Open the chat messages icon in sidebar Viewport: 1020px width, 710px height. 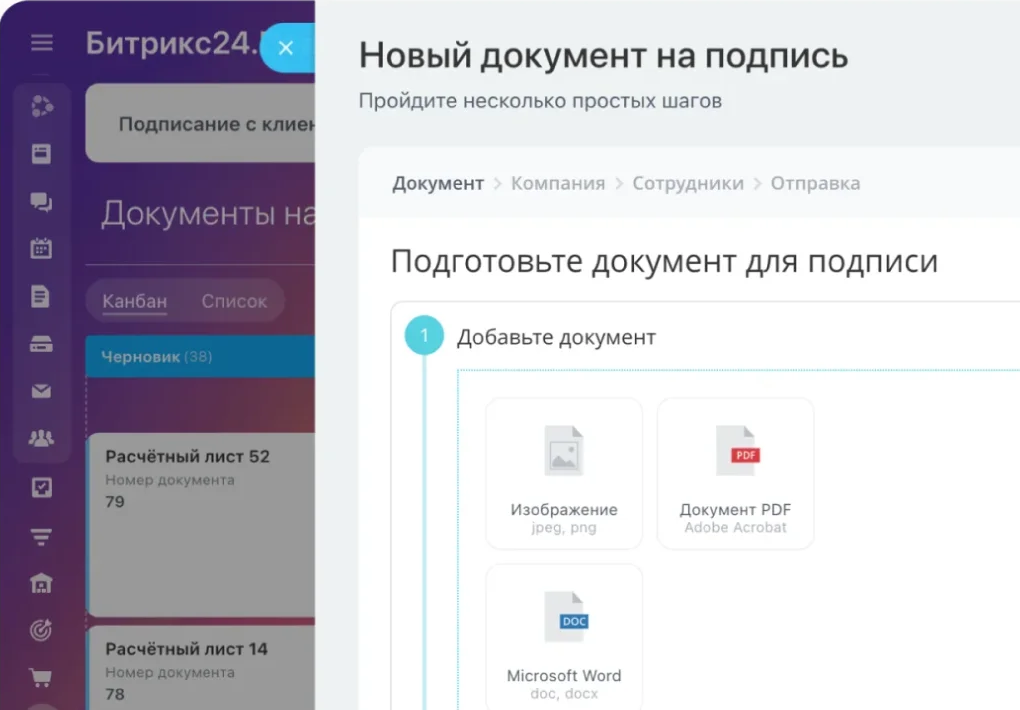(x=41, y=201)
